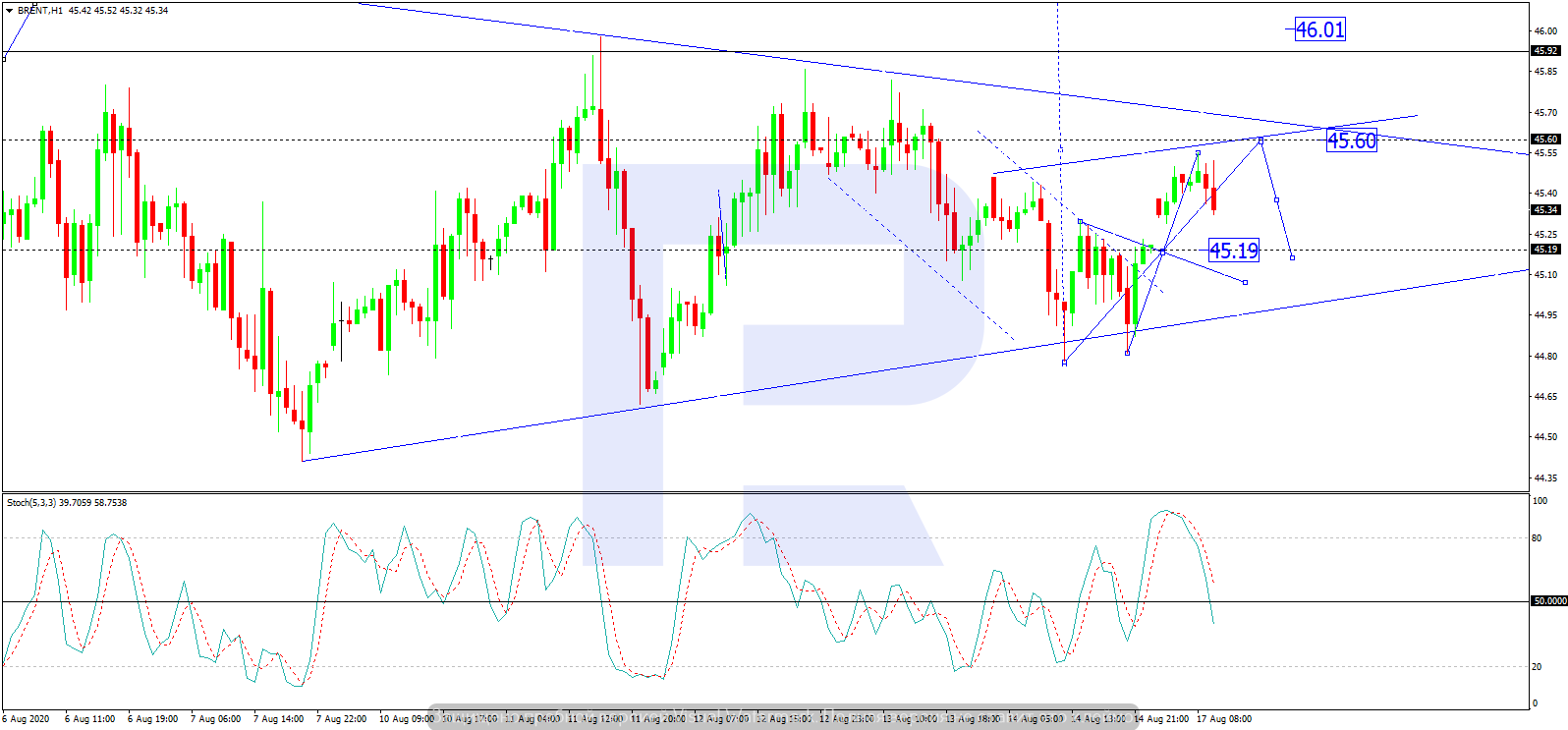Screen dimensions: 1568x730
Task: Click the 44.50 price axis label
Action: (1545, 437)
